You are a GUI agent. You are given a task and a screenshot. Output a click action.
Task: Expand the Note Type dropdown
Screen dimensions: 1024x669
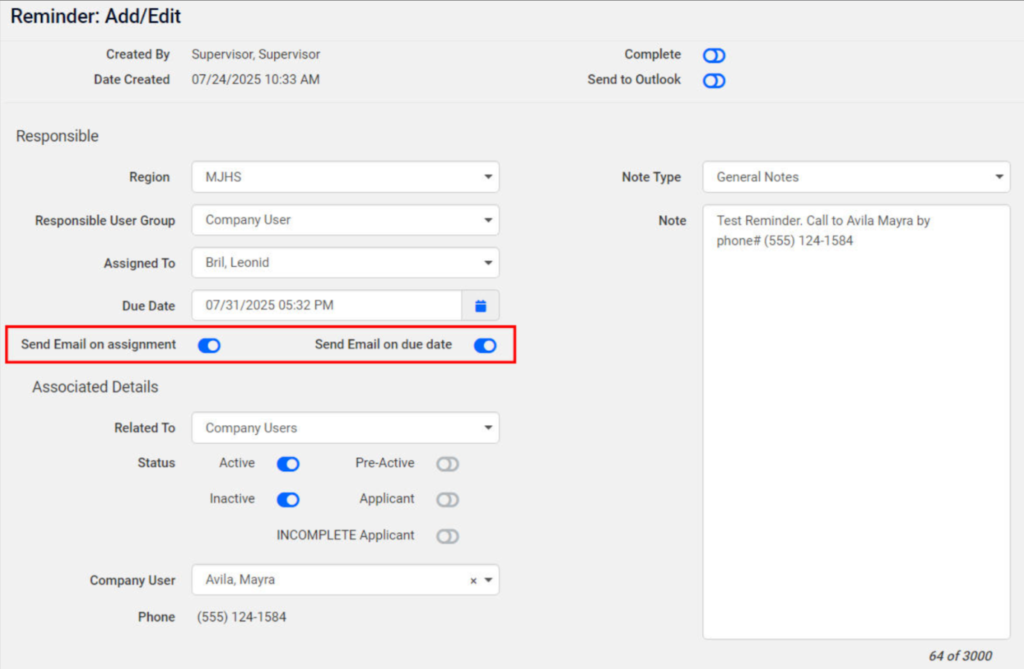[856, 177]
